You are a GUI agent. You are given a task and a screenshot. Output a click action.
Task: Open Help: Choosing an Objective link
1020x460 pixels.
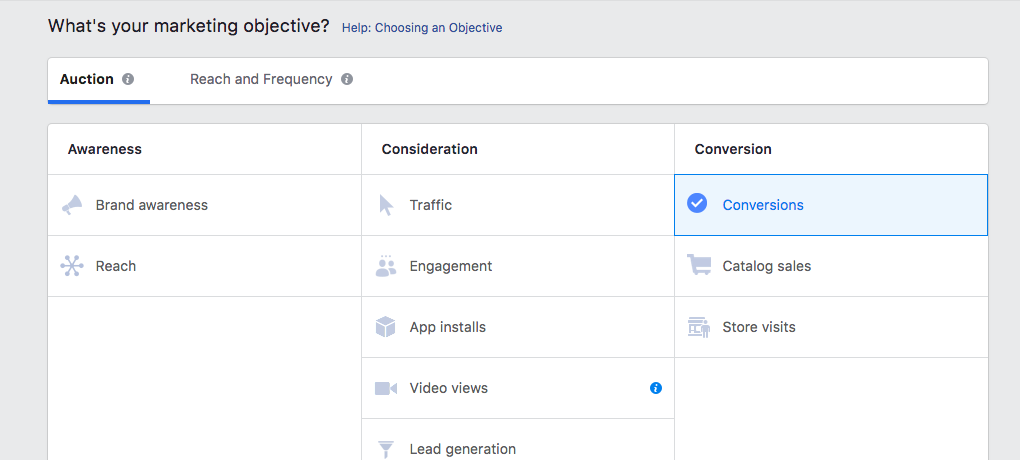(422, 28)
